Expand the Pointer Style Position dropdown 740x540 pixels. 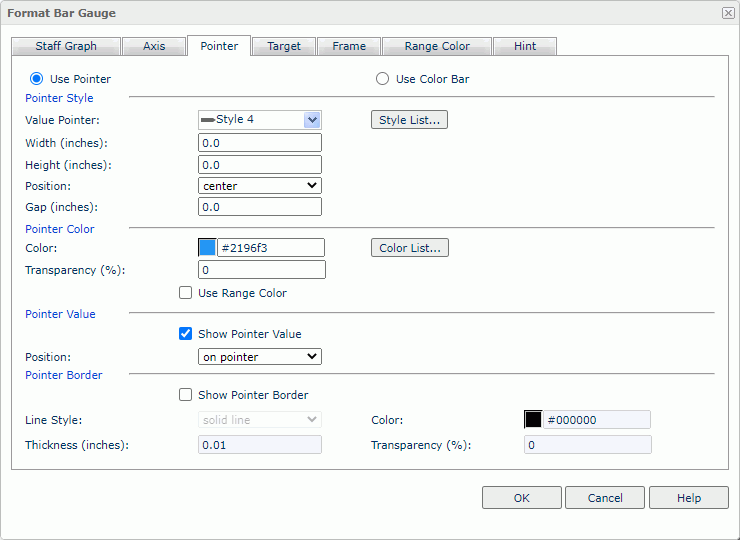click(x=260, y=186)
